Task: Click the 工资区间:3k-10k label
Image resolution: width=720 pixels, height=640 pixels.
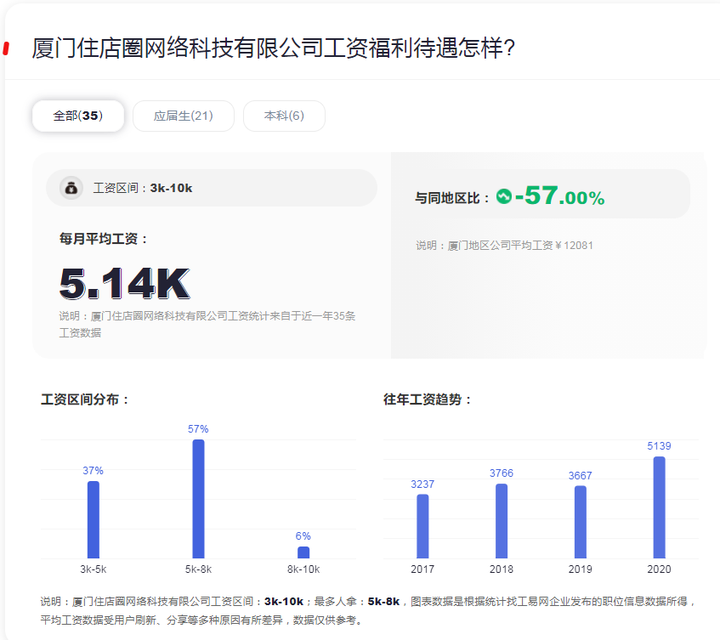Action: click(143, 188)
